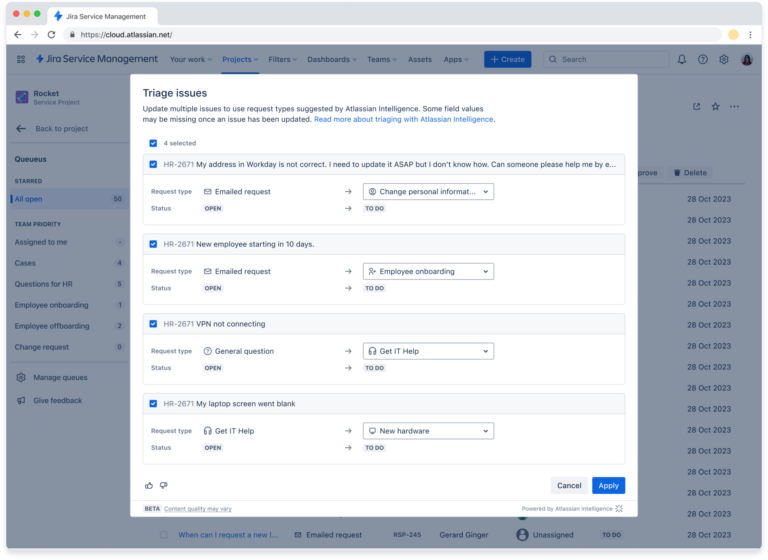Click the Jira Service Management logo
The width and height of the screenshot is (768, 560).
click(x=97, y=59)
